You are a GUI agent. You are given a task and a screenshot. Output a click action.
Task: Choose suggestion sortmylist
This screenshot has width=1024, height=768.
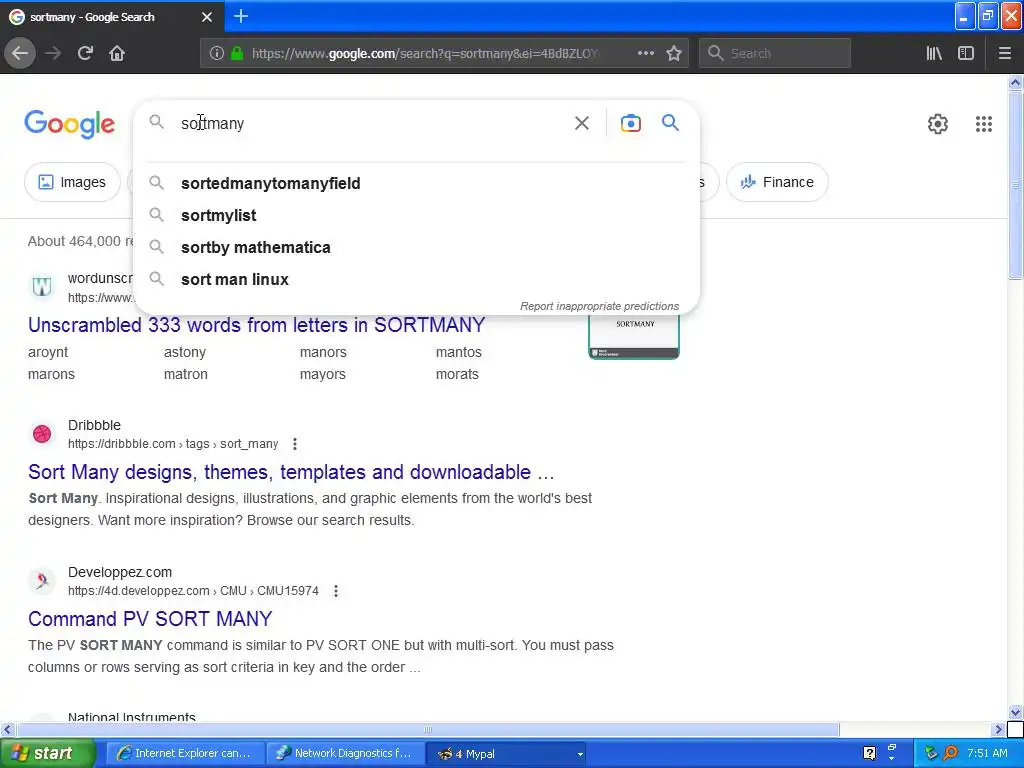coord(417,216)
